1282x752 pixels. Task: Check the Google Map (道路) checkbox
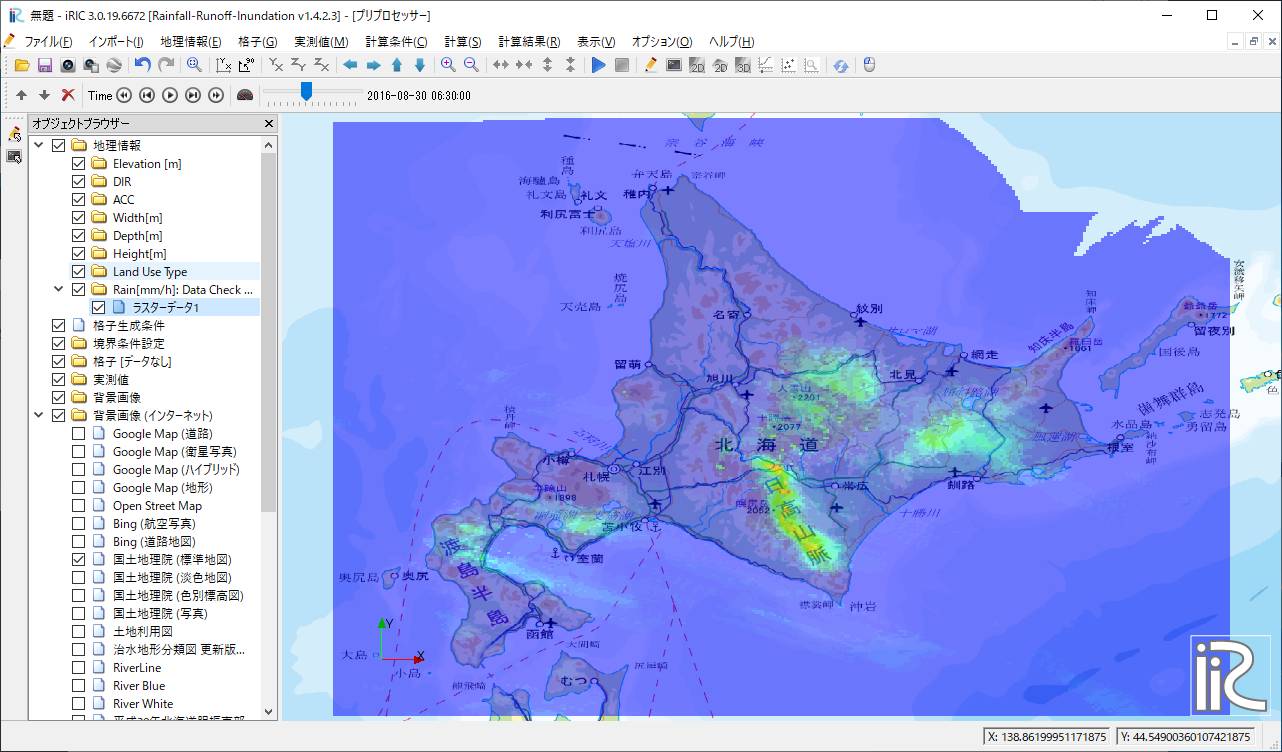pyautogui.click(x=79, y=434)
